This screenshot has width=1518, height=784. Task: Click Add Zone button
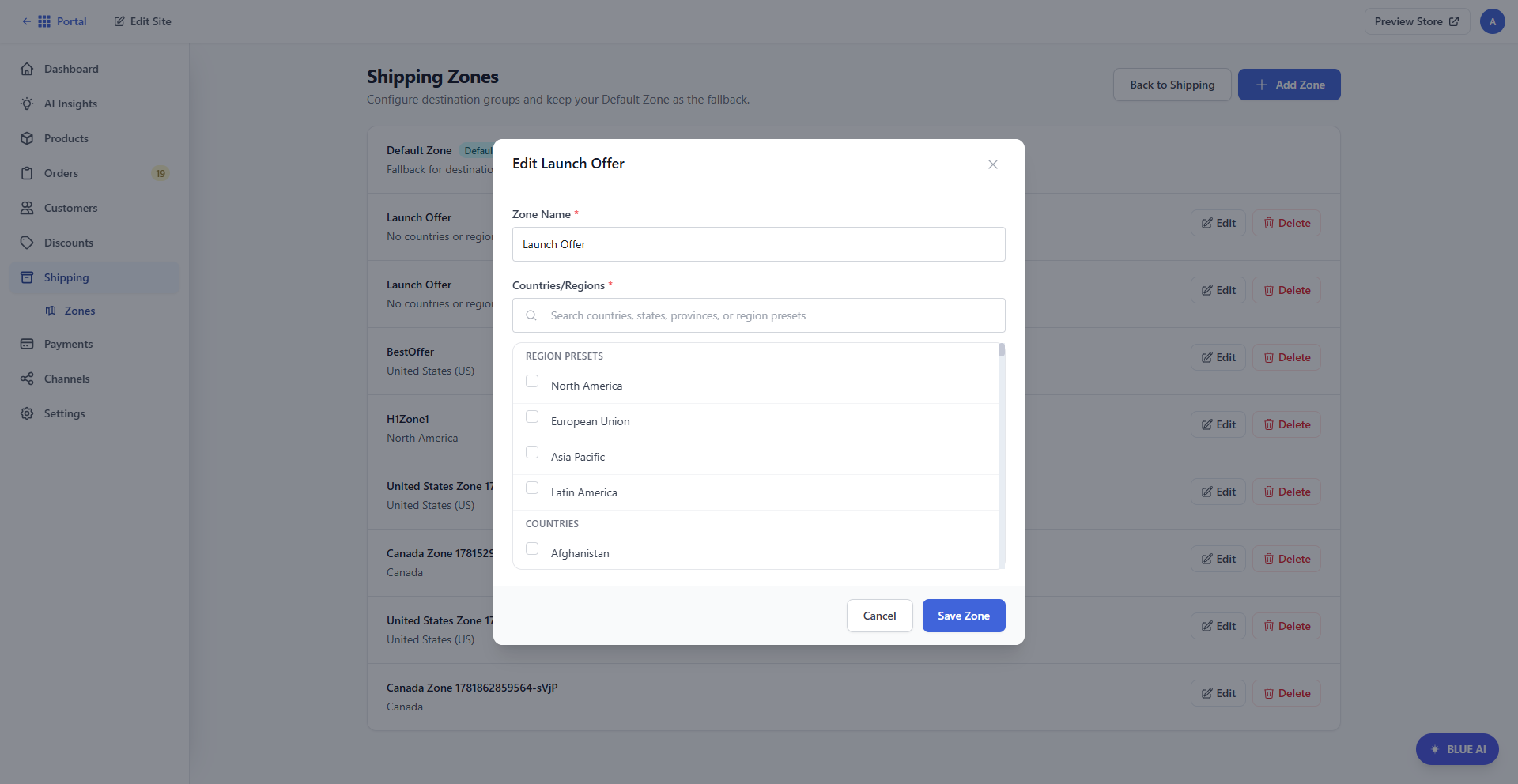coord(1289,85)
